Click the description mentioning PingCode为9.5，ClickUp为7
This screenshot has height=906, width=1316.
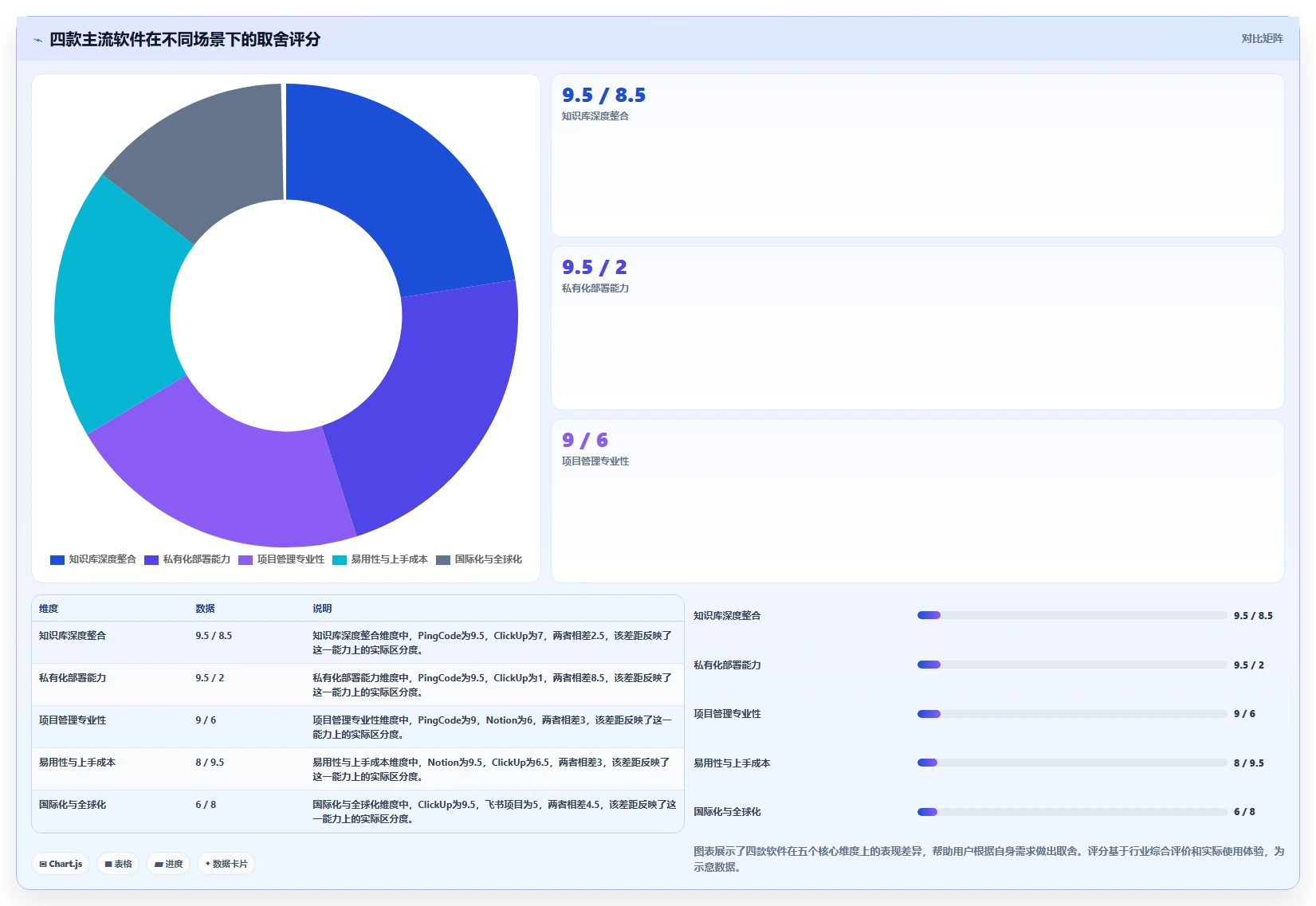(493, 643)
